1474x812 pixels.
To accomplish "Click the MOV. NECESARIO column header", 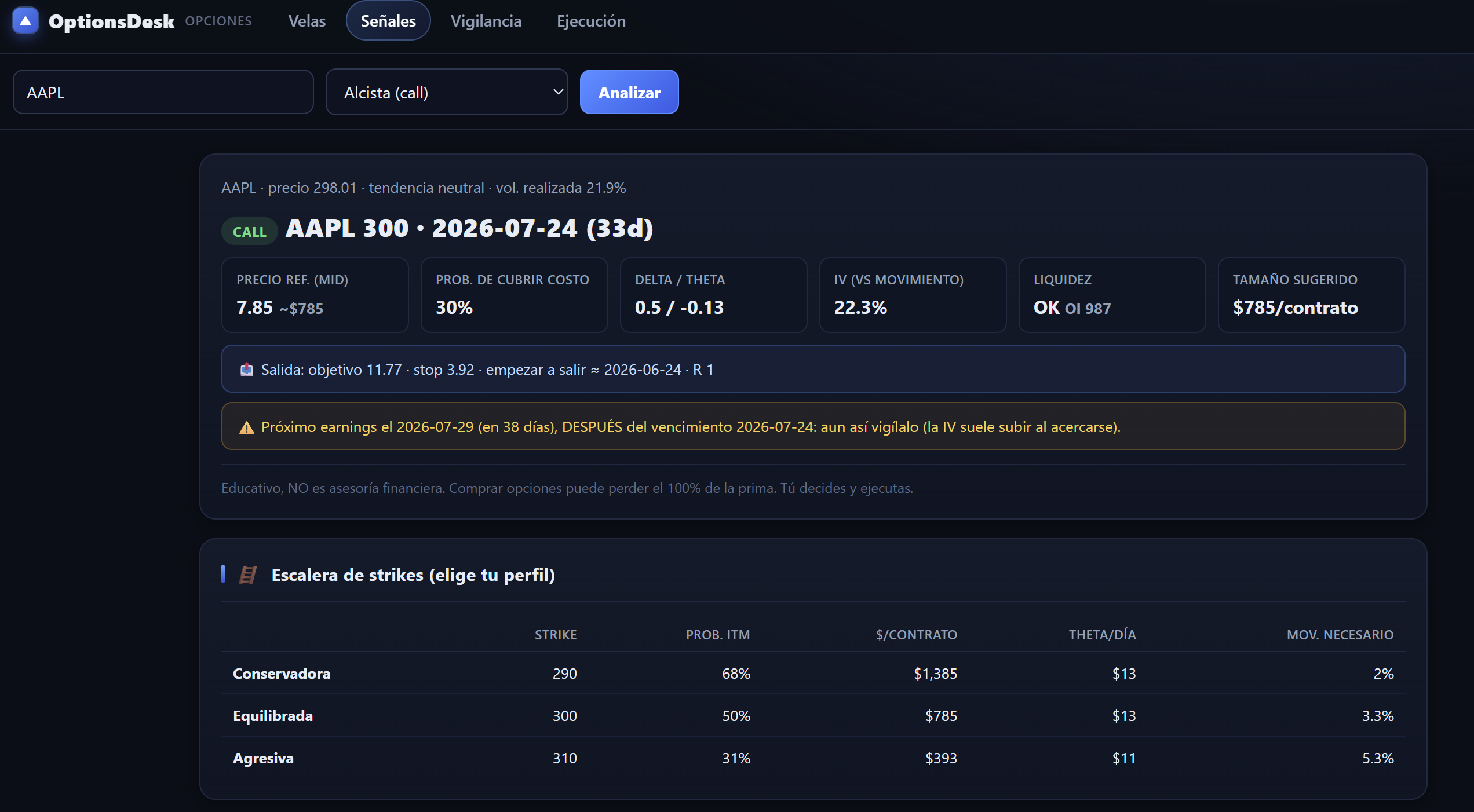I will (1340, 635).
